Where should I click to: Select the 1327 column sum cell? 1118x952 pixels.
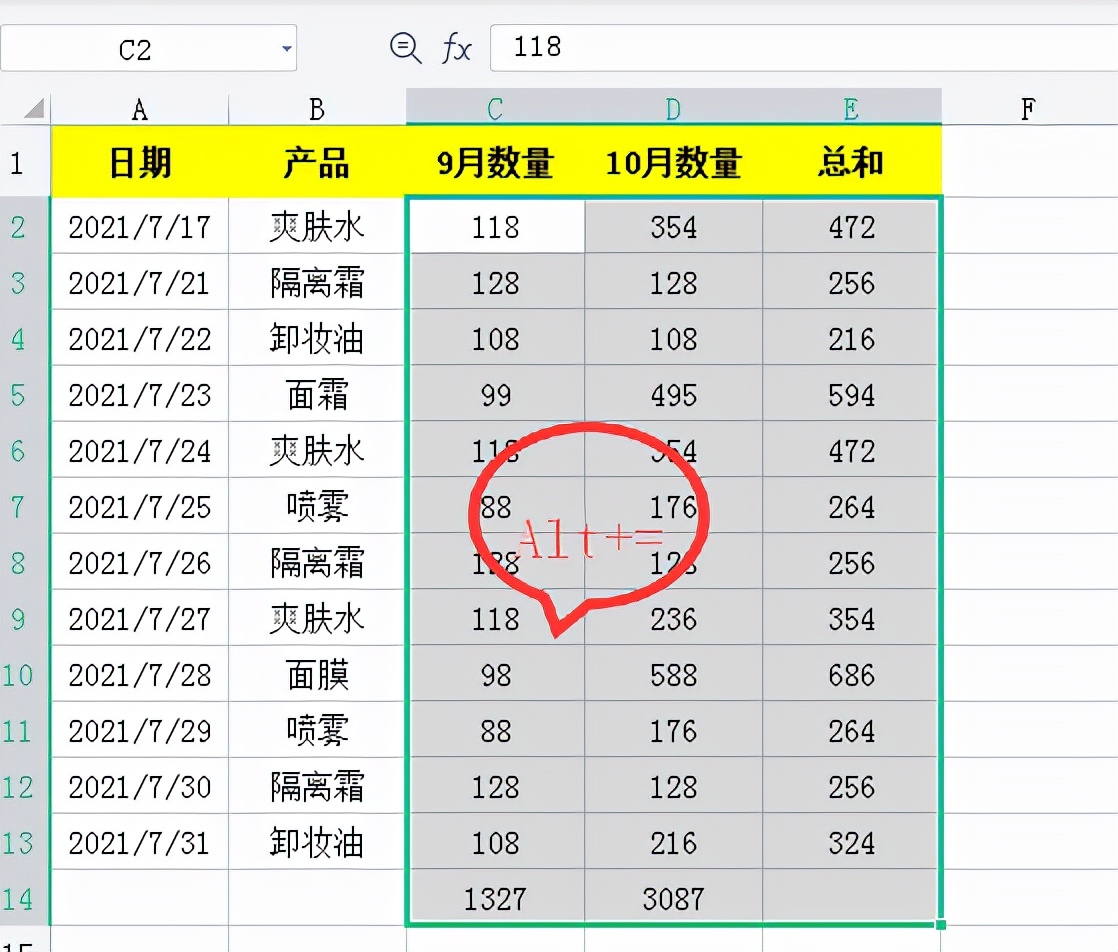pyautogui.click(x=496, y=899)
